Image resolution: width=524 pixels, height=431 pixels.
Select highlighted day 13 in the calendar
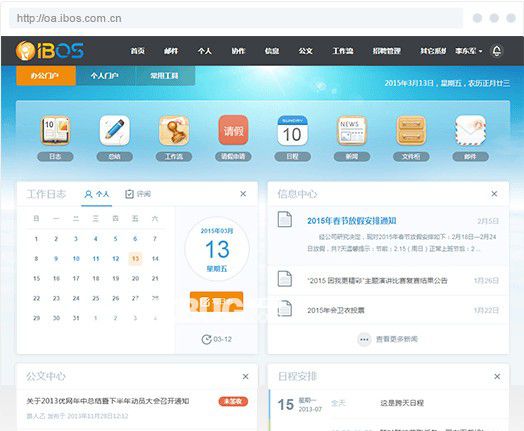click(x=135, y=259)
